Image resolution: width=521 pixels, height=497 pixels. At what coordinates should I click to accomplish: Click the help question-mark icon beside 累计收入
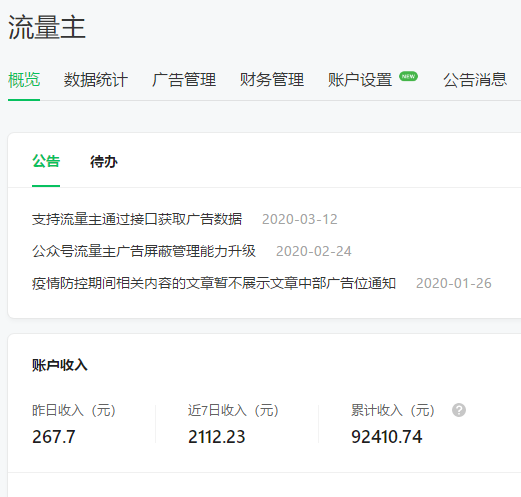pos(459,410)
